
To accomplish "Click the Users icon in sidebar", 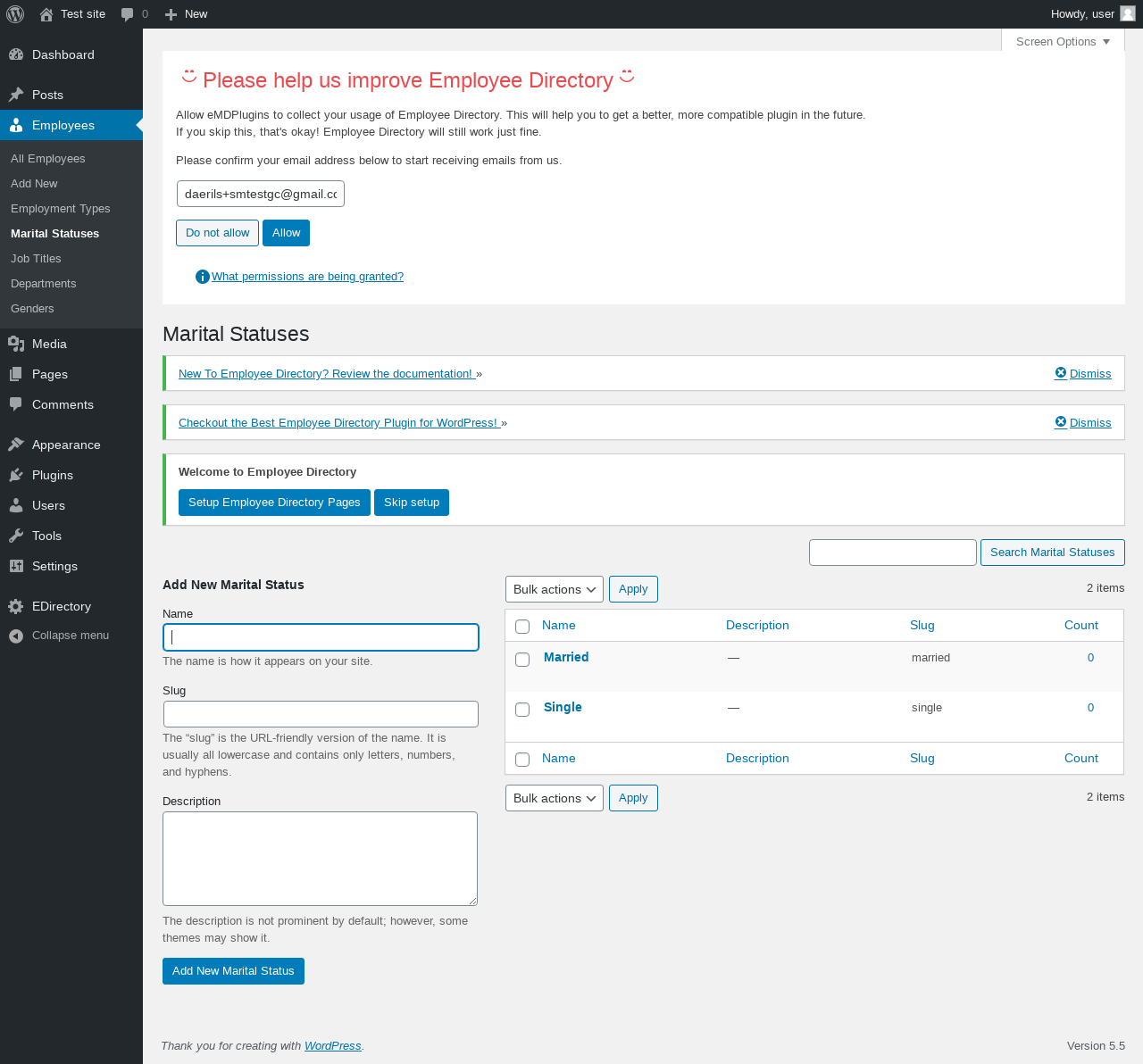I will tap(16, 505).
